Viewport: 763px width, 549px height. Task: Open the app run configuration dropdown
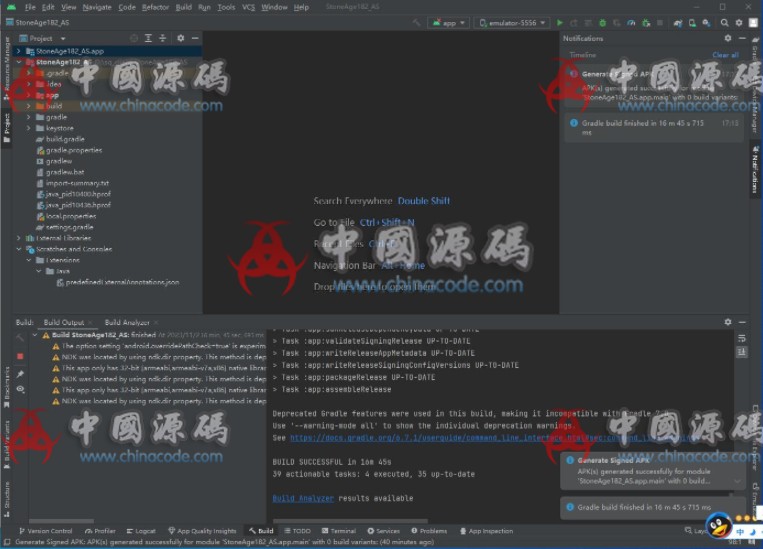448,22
